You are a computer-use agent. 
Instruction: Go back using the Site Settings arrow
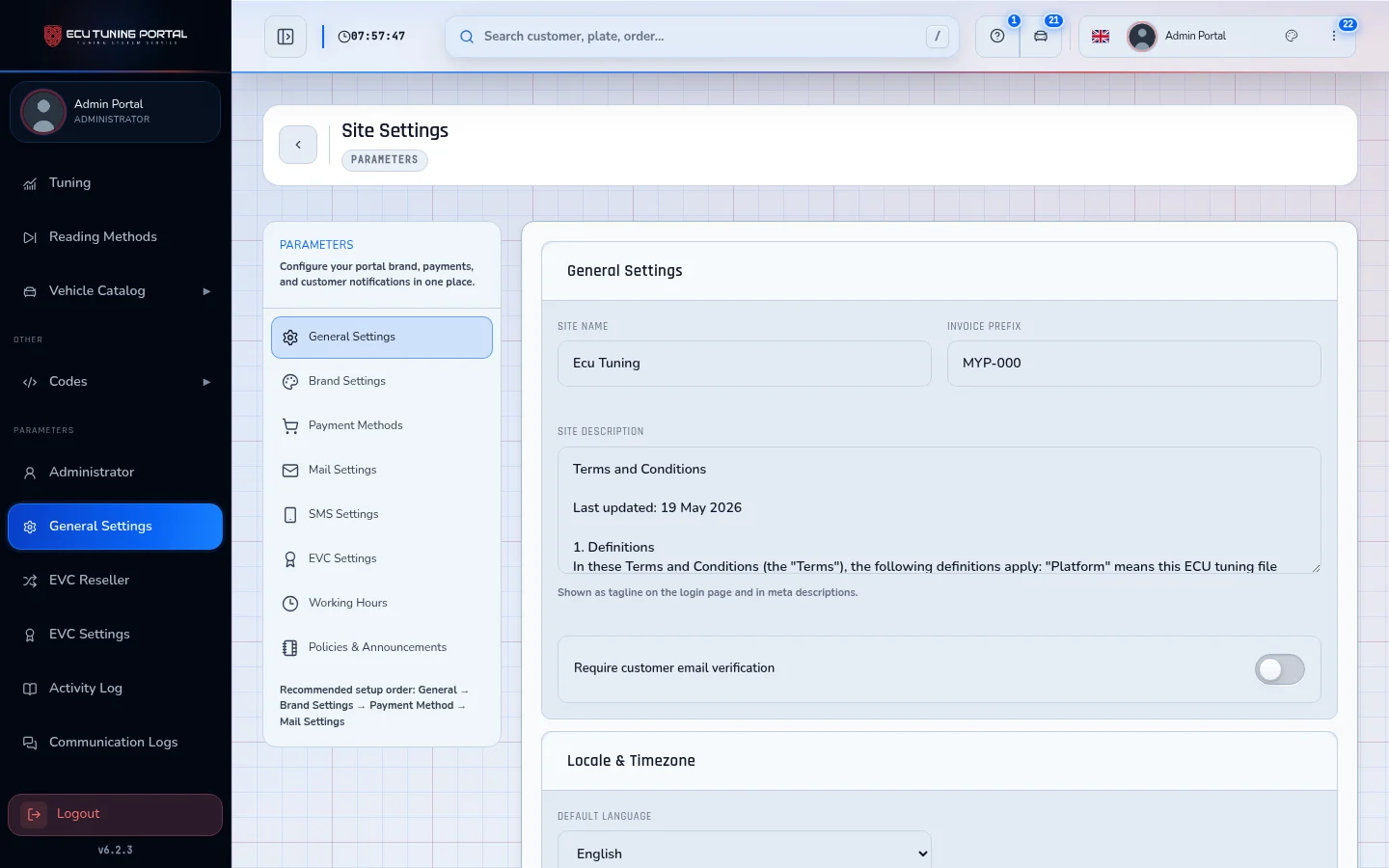tap(298, 145)
